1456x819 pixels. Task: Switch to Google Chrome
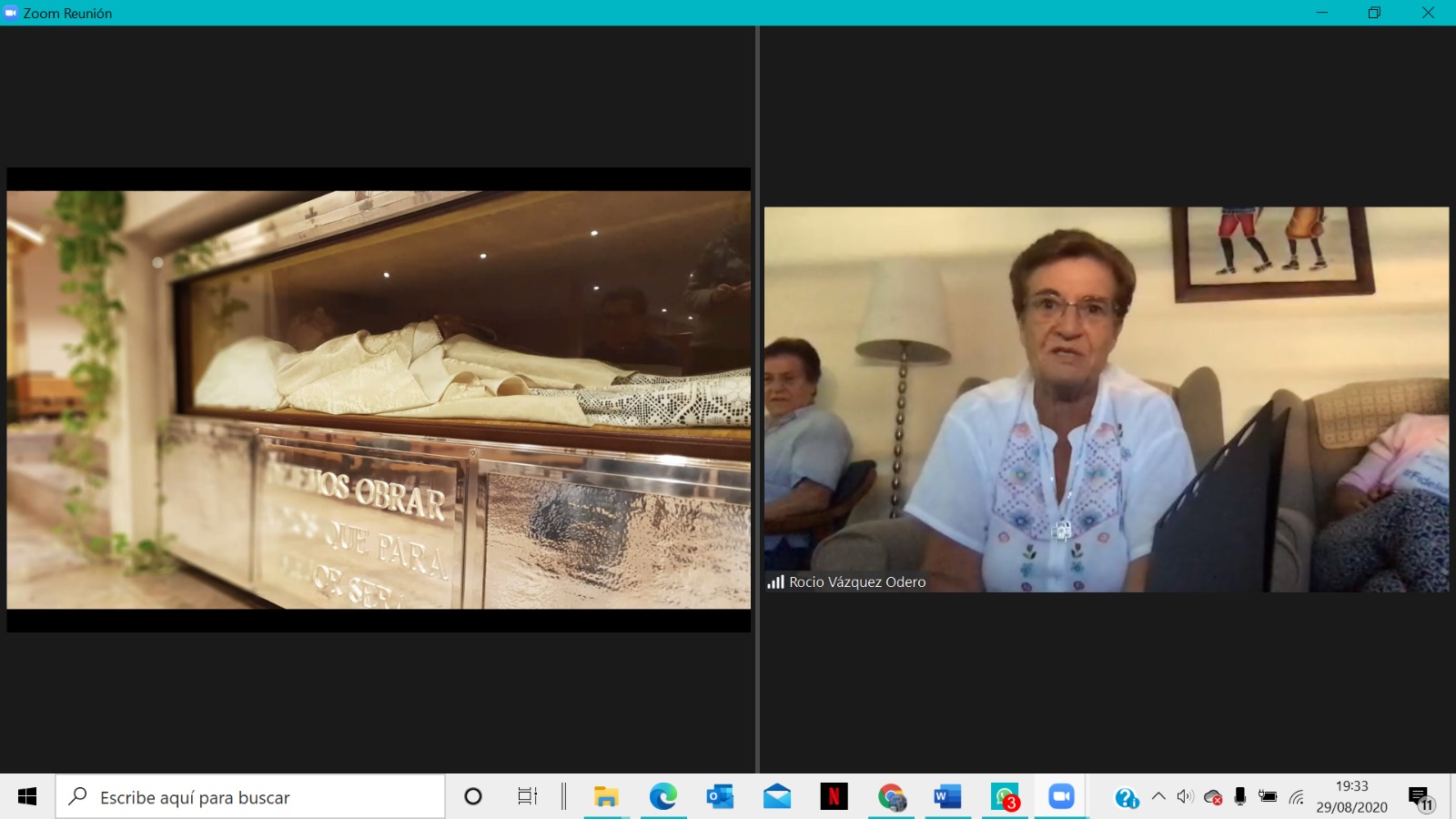[891, 797]
